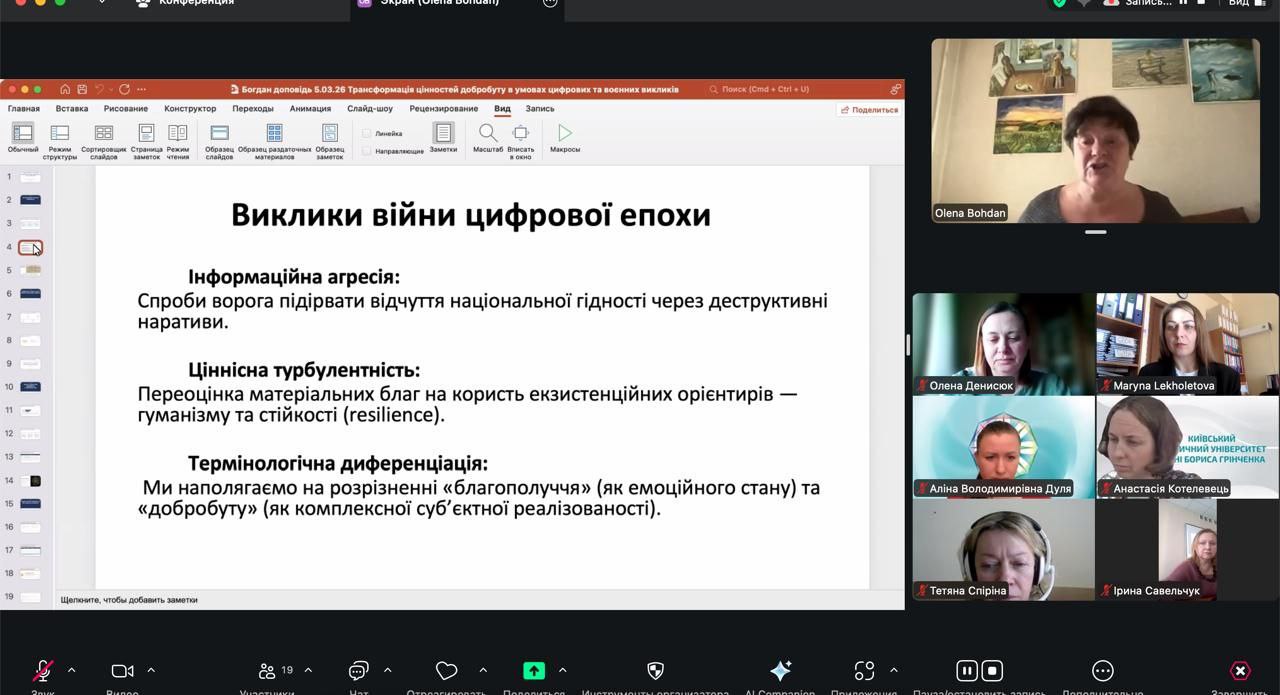Image resolution: width=1280 pixels, height=695 pixels.
Task: Open the Анимация ribbon tab
Action: pyautogui.click(x=310, y=109)
